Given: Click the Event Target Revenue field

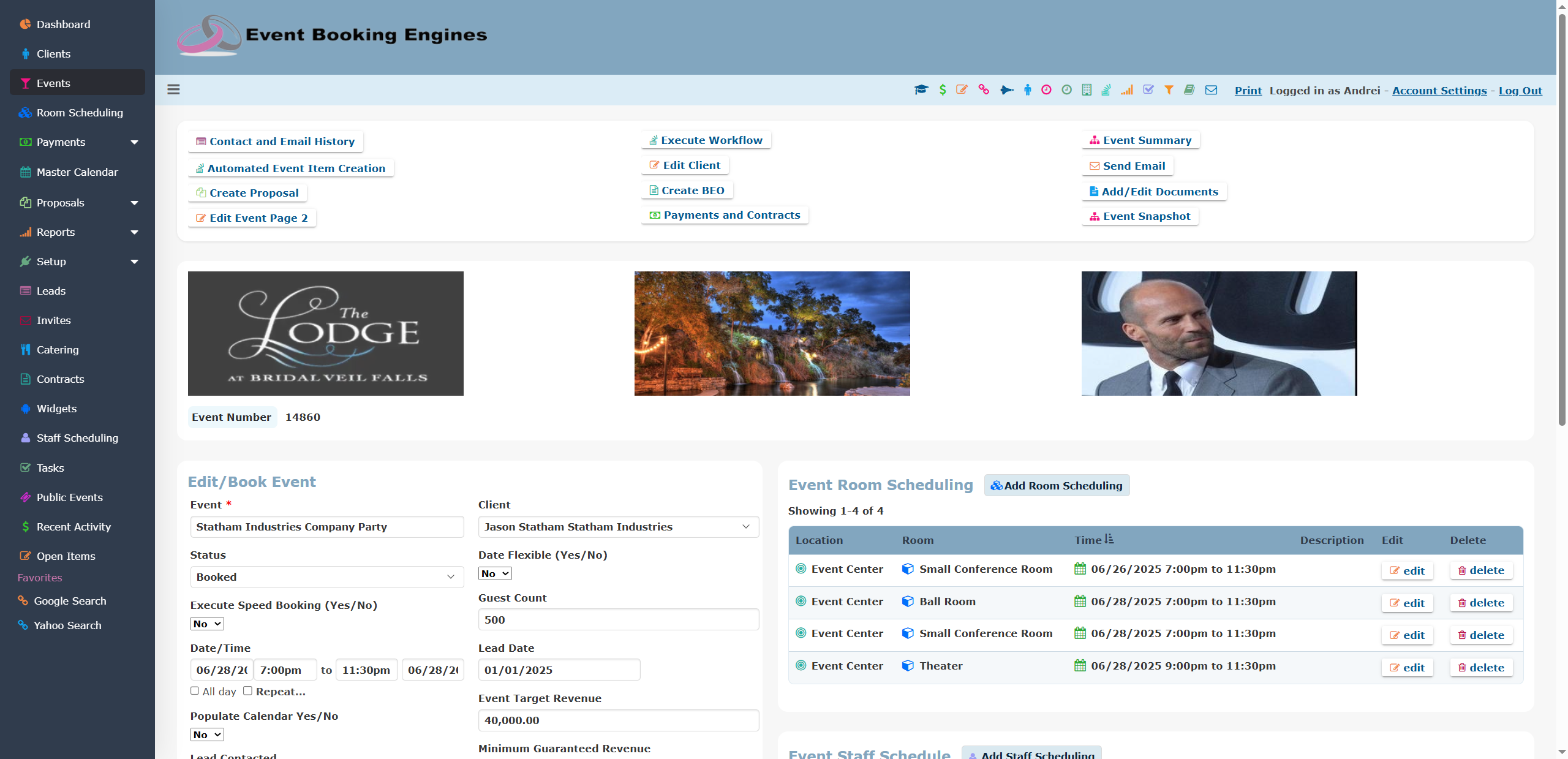Looking at the screenshot, I should coord(619,720).
